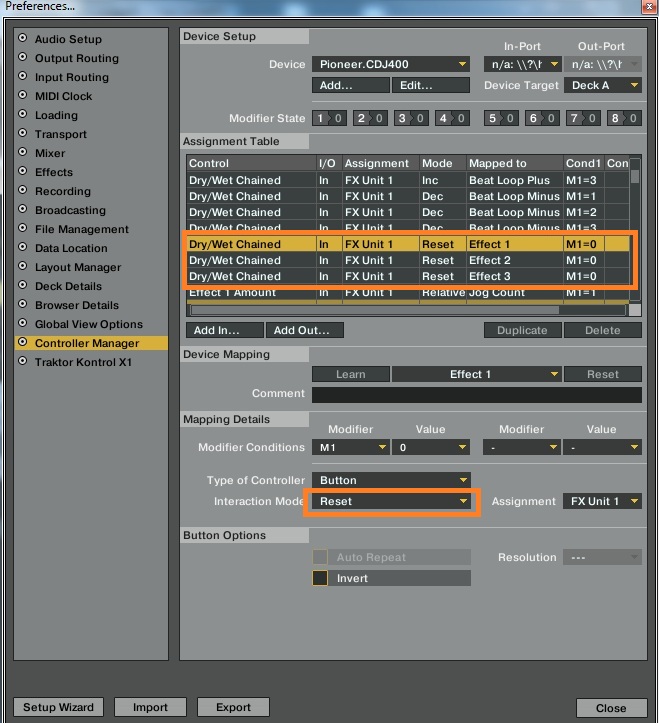659x723 pixels.
Task: Open the first modifier Value 0 dropdown
Action: [x=431, y=447]
